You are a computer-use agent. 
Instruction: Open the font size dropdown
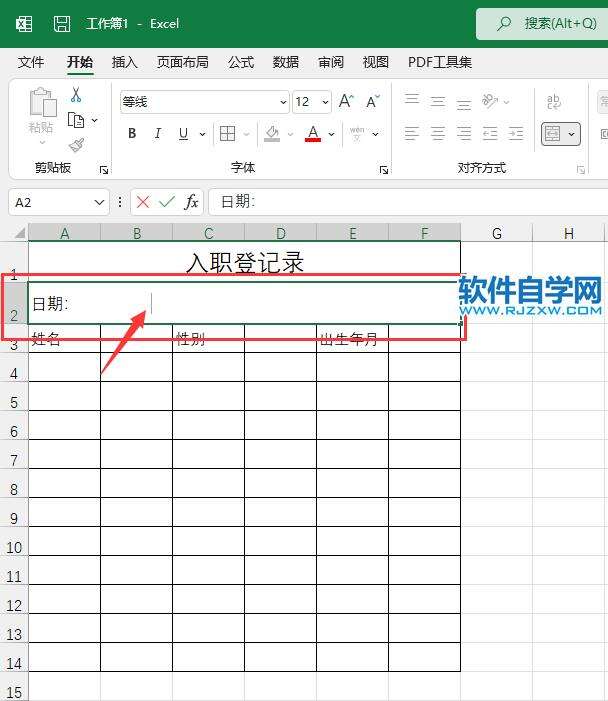tap(325, 102)
